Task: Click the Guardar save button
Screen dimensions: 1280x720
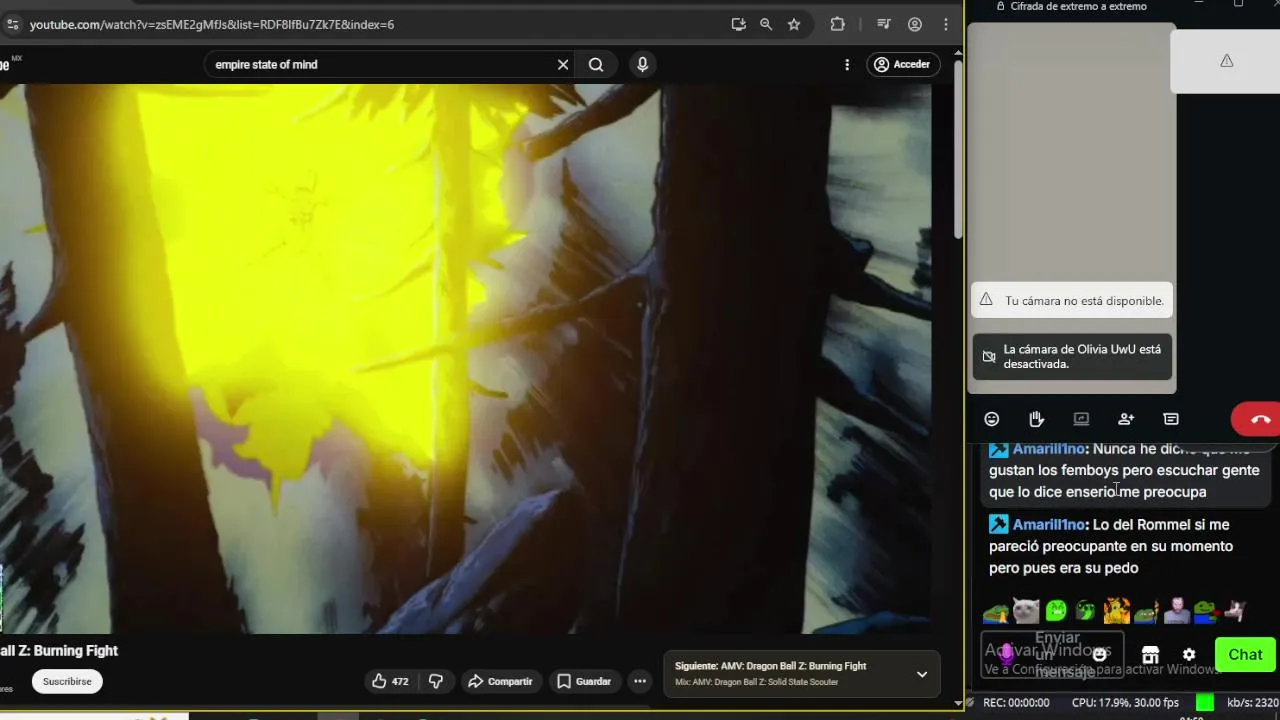Action: 583,681
